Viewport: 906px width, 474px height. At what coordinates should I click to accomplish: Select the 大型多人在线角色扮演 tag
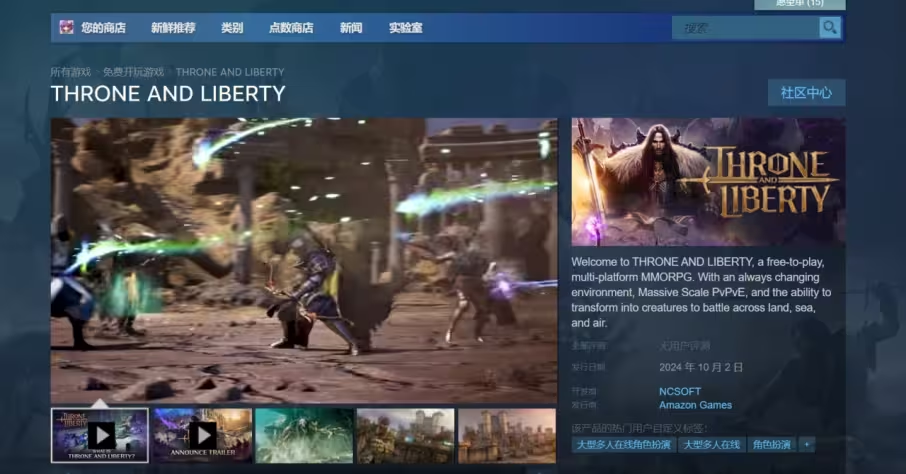pyautogui.click(x=624, y=444)
